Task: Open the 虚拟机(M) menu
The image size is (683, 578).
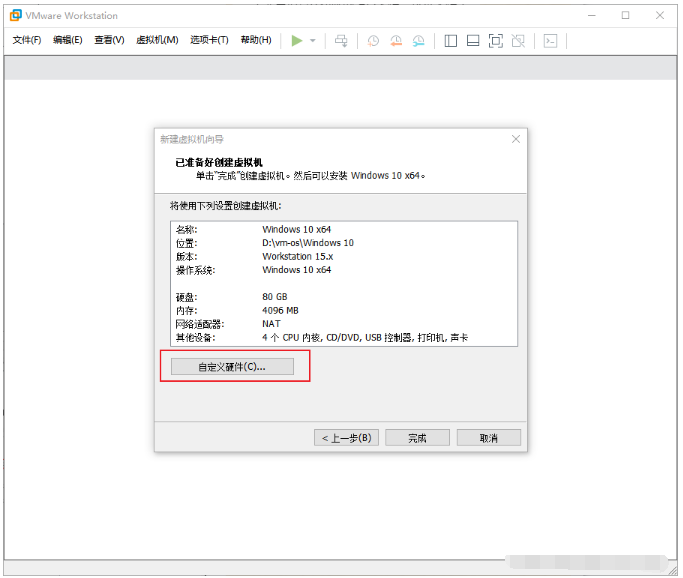Action: pyautogui.click(x=156, y=40)
